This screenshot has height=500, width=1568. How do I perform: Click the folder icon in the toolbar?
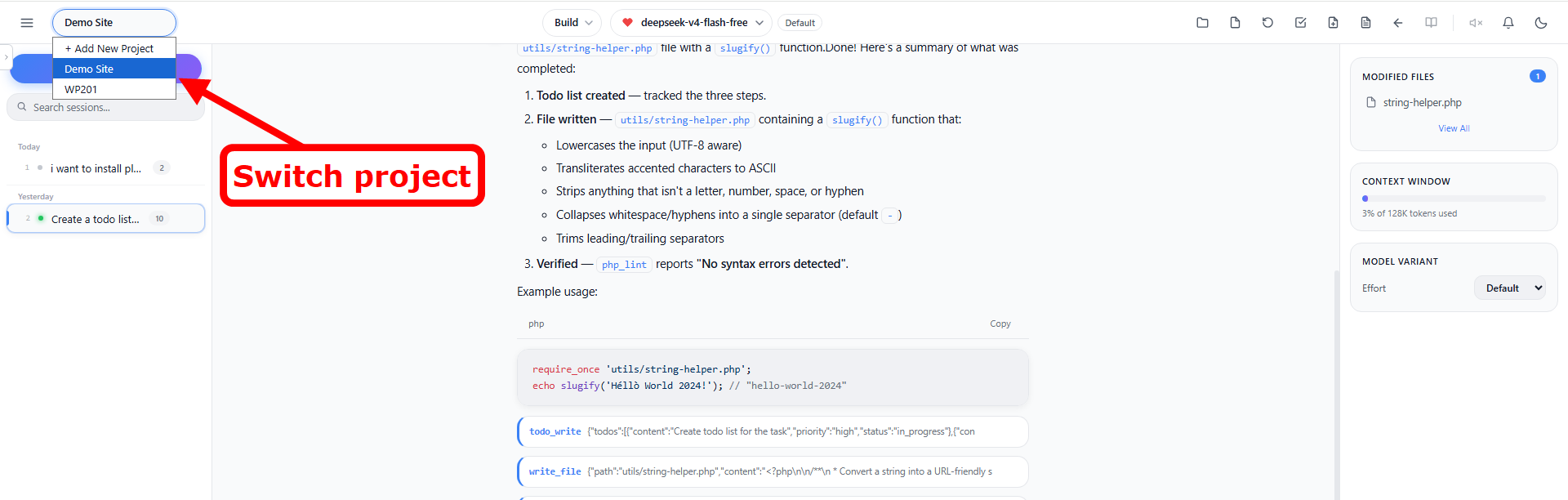click(x=1202, y=23)
